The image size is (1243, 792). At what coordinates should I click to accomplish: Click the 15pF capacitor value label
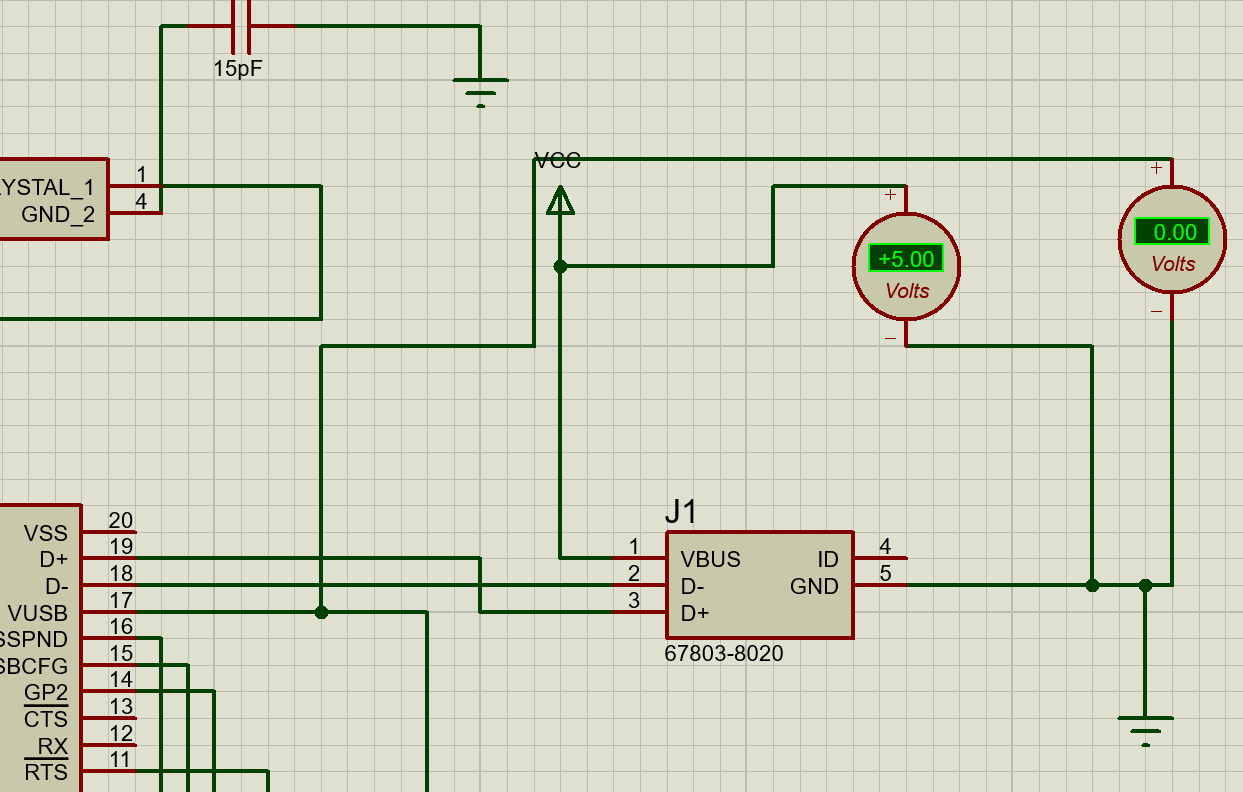pos(238,70)
